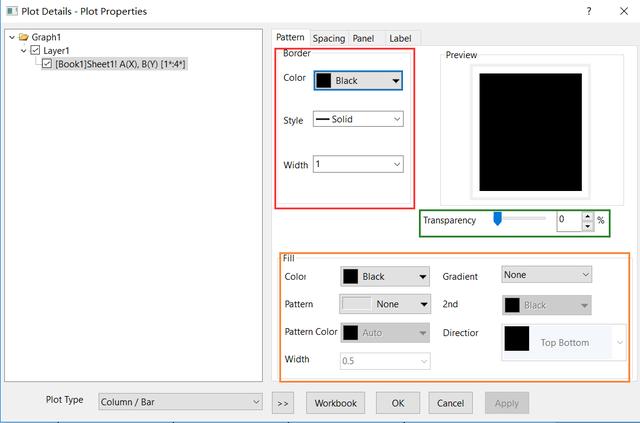
Task: Open the Label tab
Action: [400, 38]
